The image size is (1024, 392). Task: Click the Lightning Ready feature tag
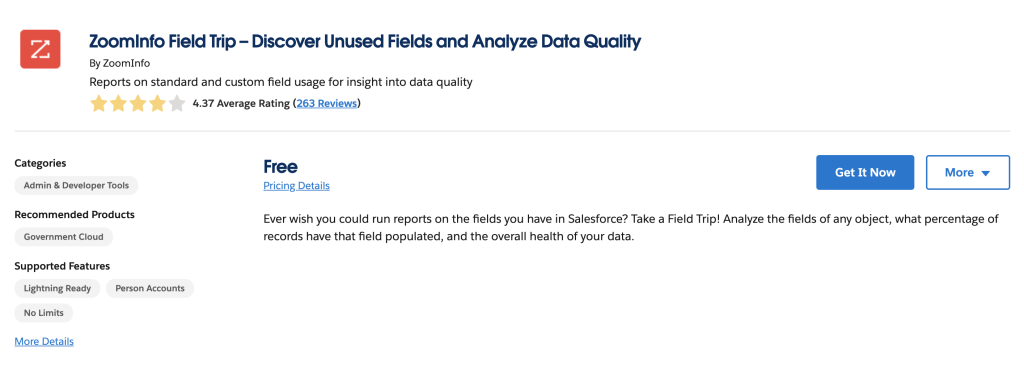coord(57,288)
